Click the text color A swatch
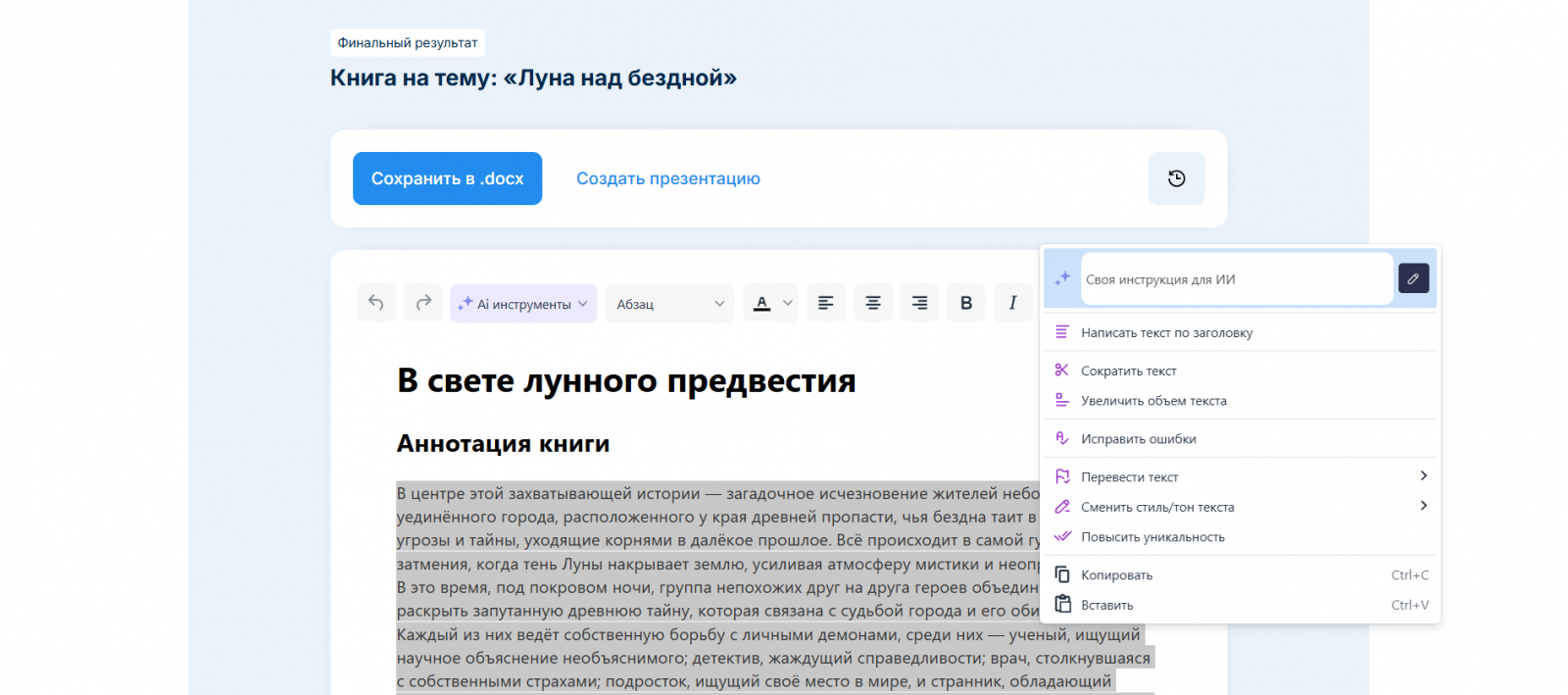 coord(761,304)
